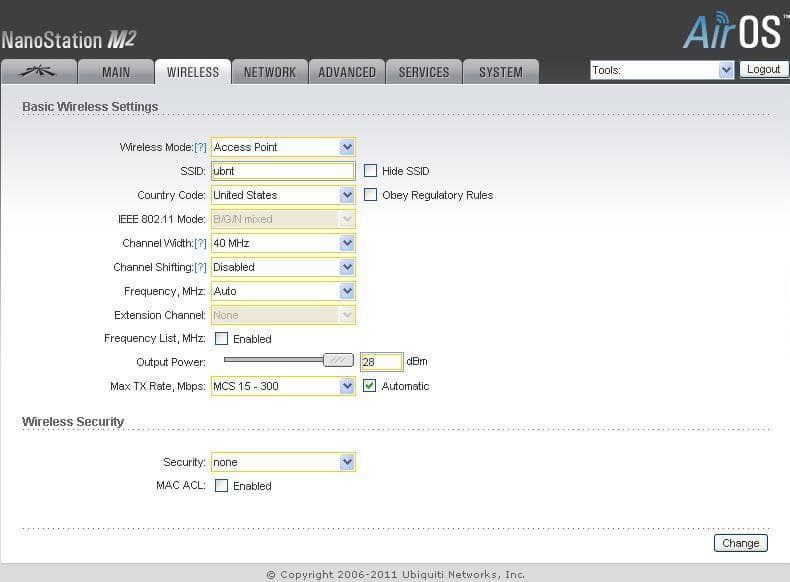This screenshot has width=790, height=582.
Task: Click the Wireless Mode help [?] link
Action: [200, 147]
